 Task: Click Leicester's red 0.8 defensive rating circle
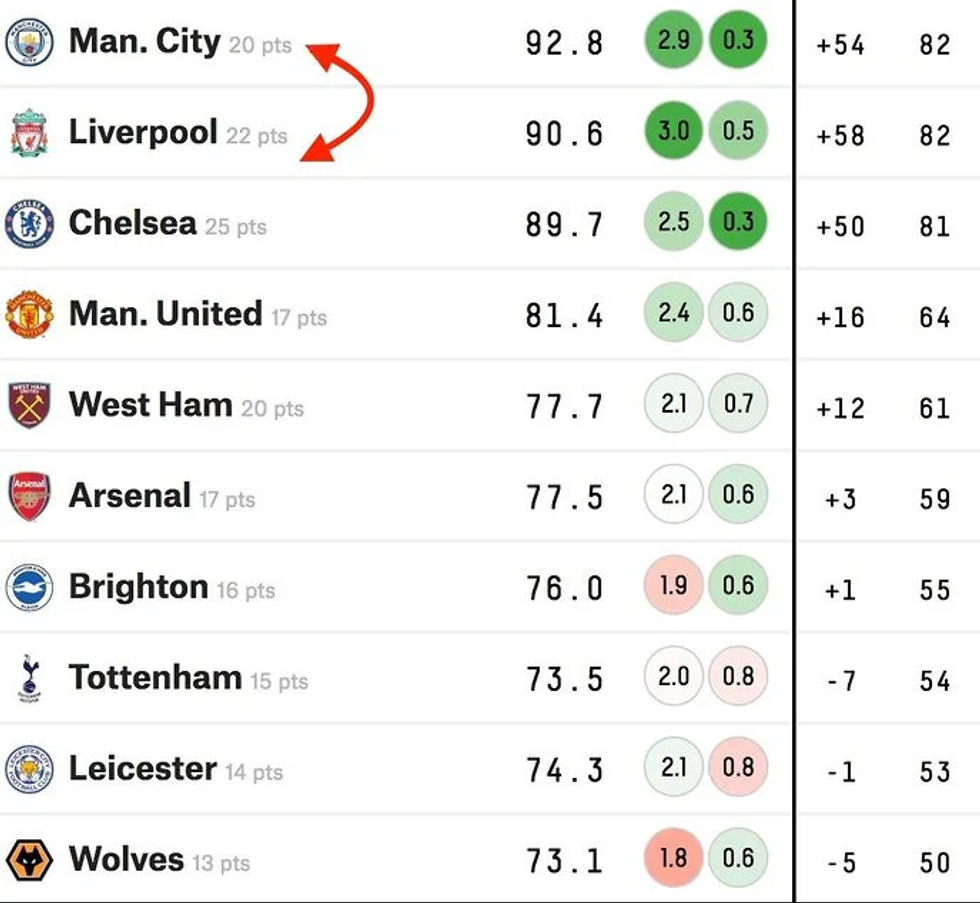point(738,768)
